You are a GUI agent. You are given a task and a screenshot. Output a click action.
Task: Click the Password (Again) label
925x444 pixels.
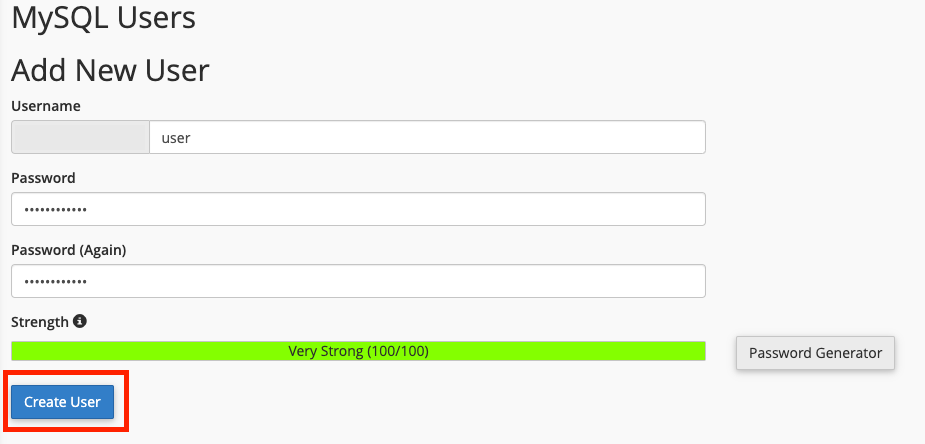pyautogui.click(x=69, y=250)
